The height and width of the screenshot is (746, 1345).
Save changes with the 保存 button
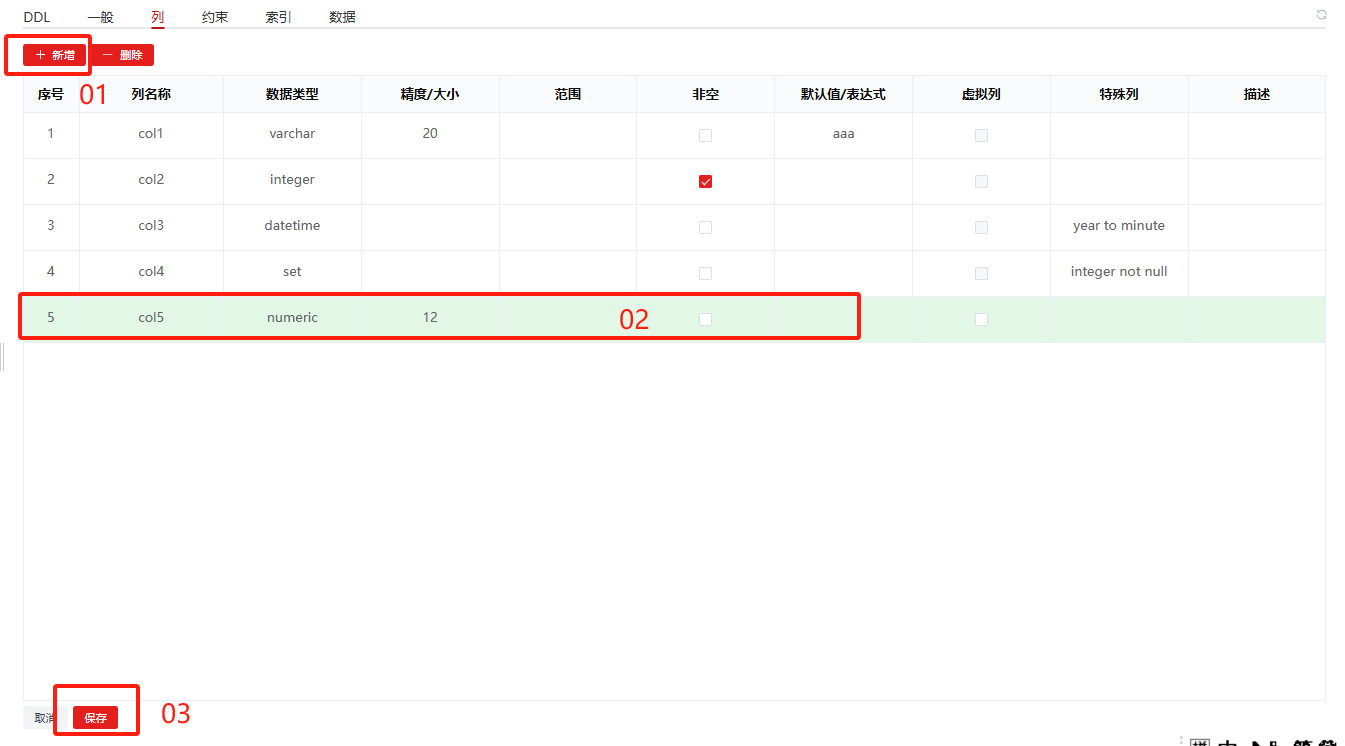[95, 717]
